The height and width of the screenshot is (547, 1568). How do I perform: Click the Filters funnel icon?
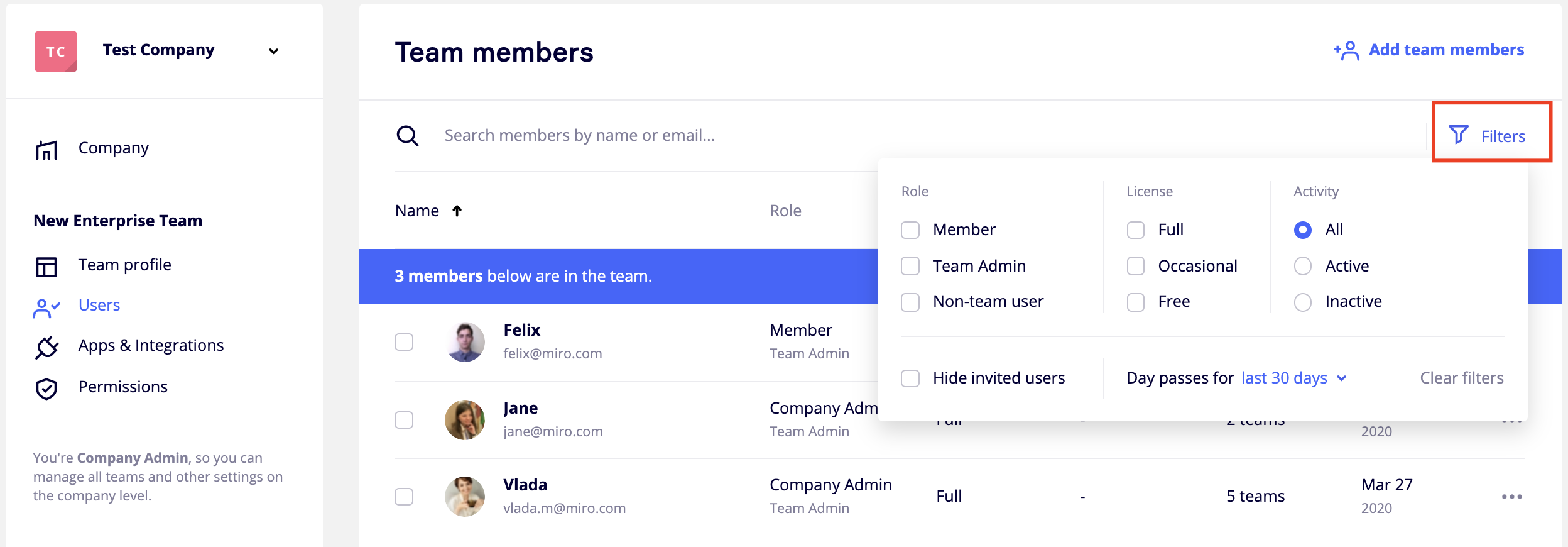(1459, 135)
